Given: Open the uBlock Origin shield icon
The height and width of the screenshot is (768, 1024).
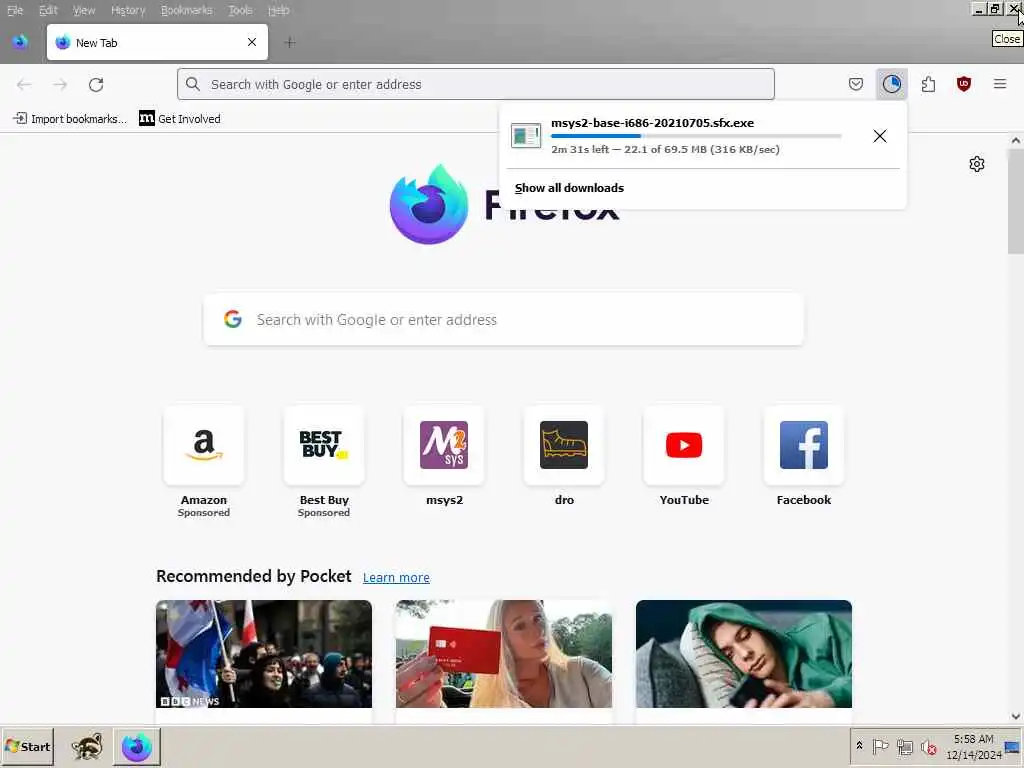Looking at the screenshot, I should (x=964, y=84).
